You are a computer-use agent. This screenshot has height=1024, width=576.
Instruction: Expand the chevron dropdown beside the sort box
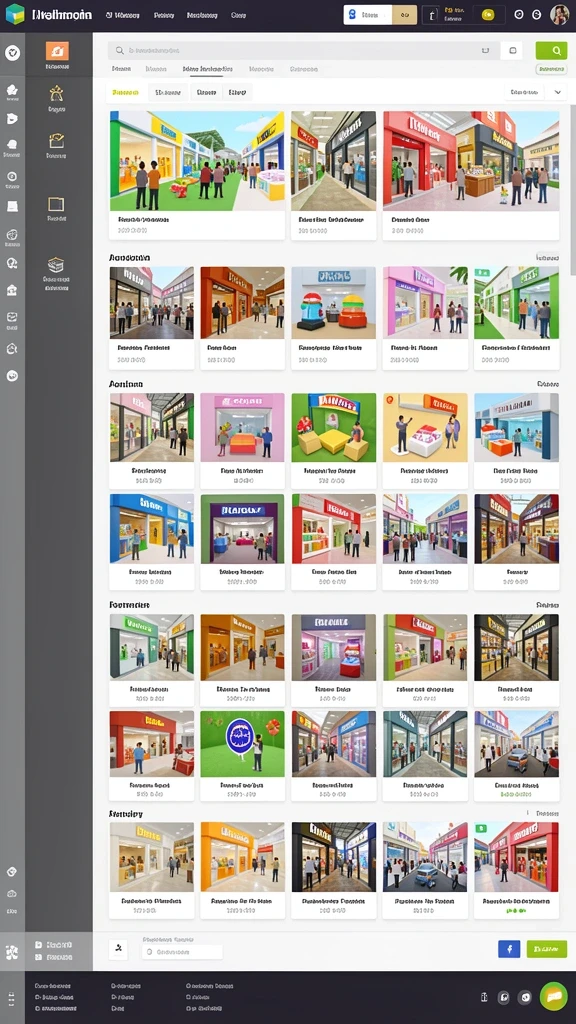pos(558,93)
